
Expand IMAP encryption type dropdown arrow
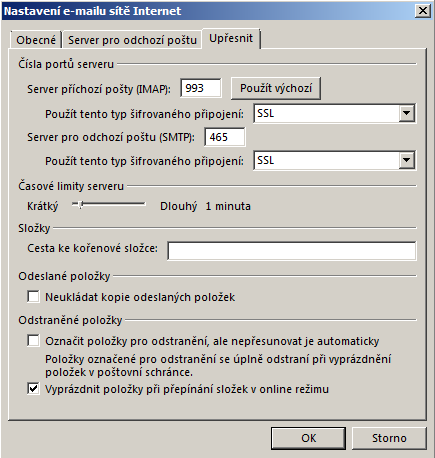click(x=407, y=113)
